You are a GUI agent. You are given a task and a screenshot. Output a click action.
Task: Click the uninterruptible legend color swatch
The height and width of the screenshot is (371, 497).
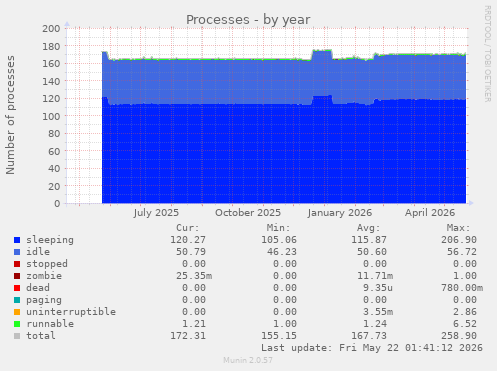coord(17,312)
